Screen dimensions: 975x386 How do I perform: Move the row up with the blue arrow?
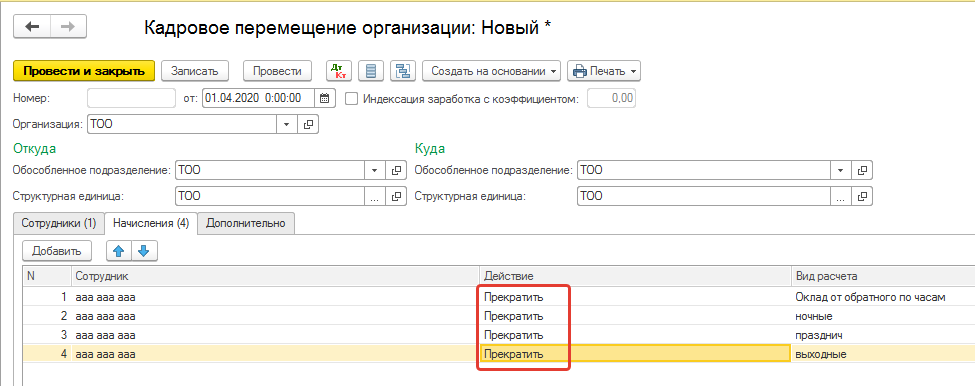point(119,251)
